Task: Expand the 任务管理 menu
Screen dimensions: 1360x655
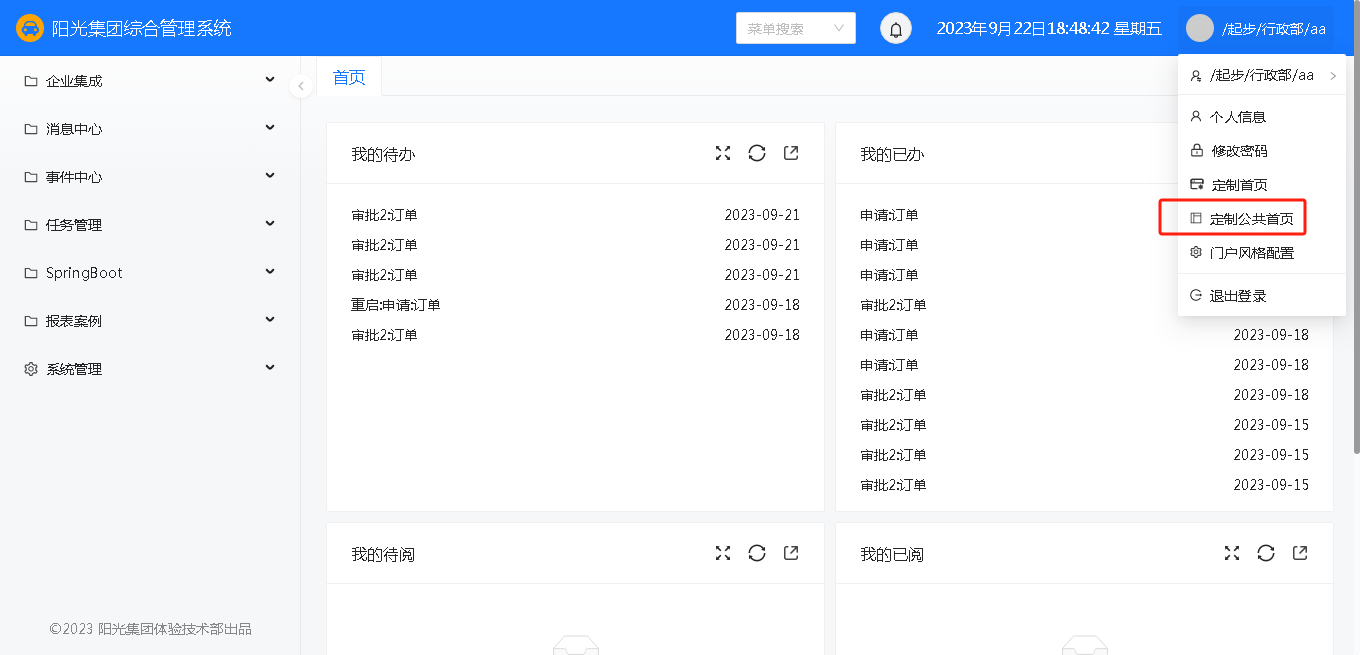Action: (x=150, y=225)
